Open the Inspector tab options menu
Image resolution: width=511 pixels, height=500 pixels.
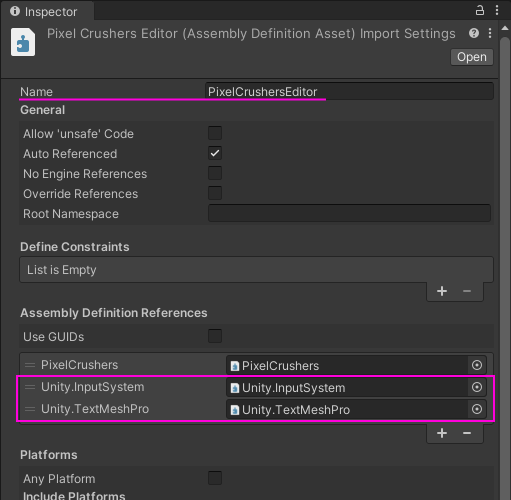(497, 10)
